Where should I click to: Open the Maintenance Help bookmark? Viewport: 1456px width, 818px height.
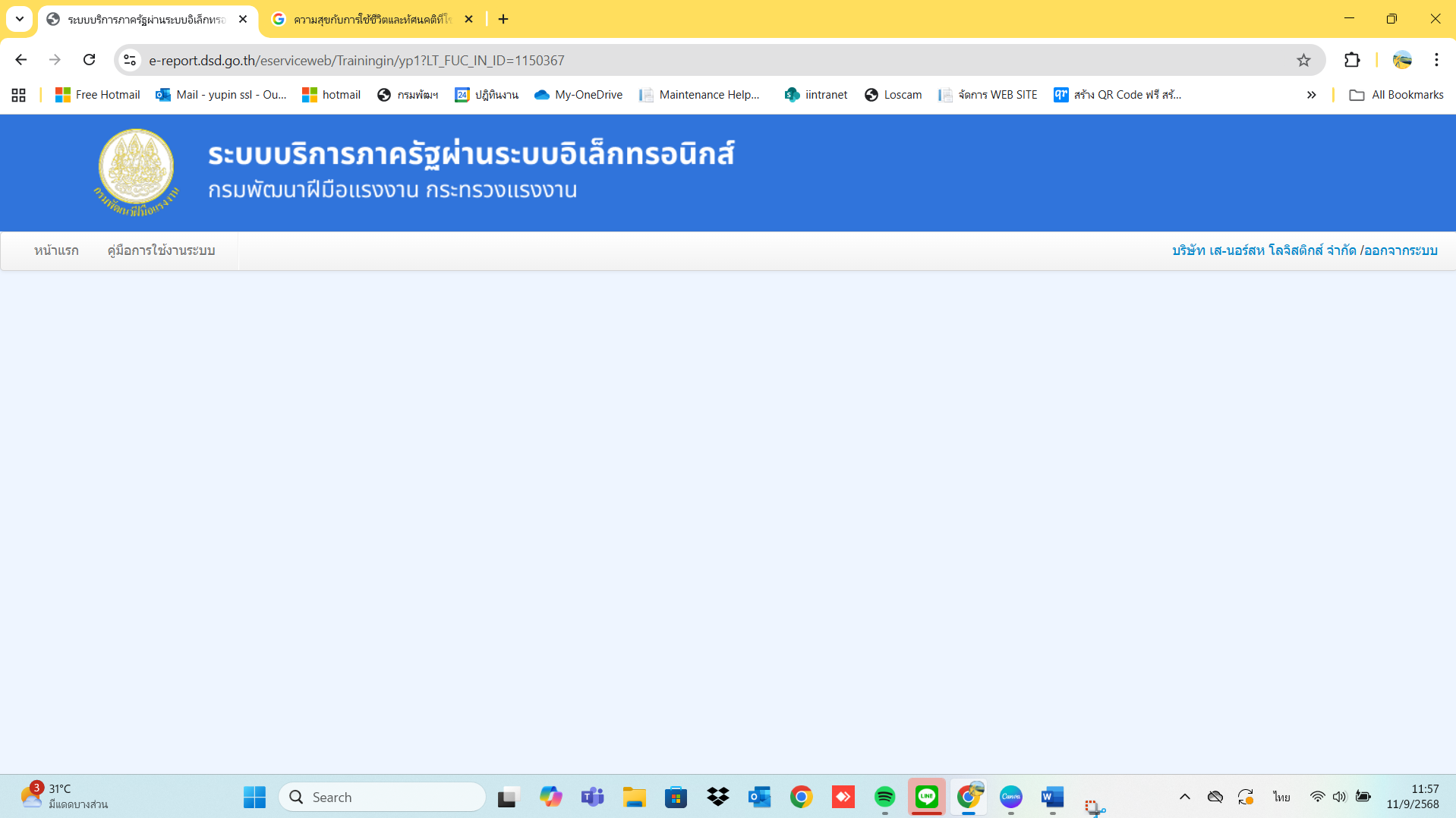(x=699, y=95)
